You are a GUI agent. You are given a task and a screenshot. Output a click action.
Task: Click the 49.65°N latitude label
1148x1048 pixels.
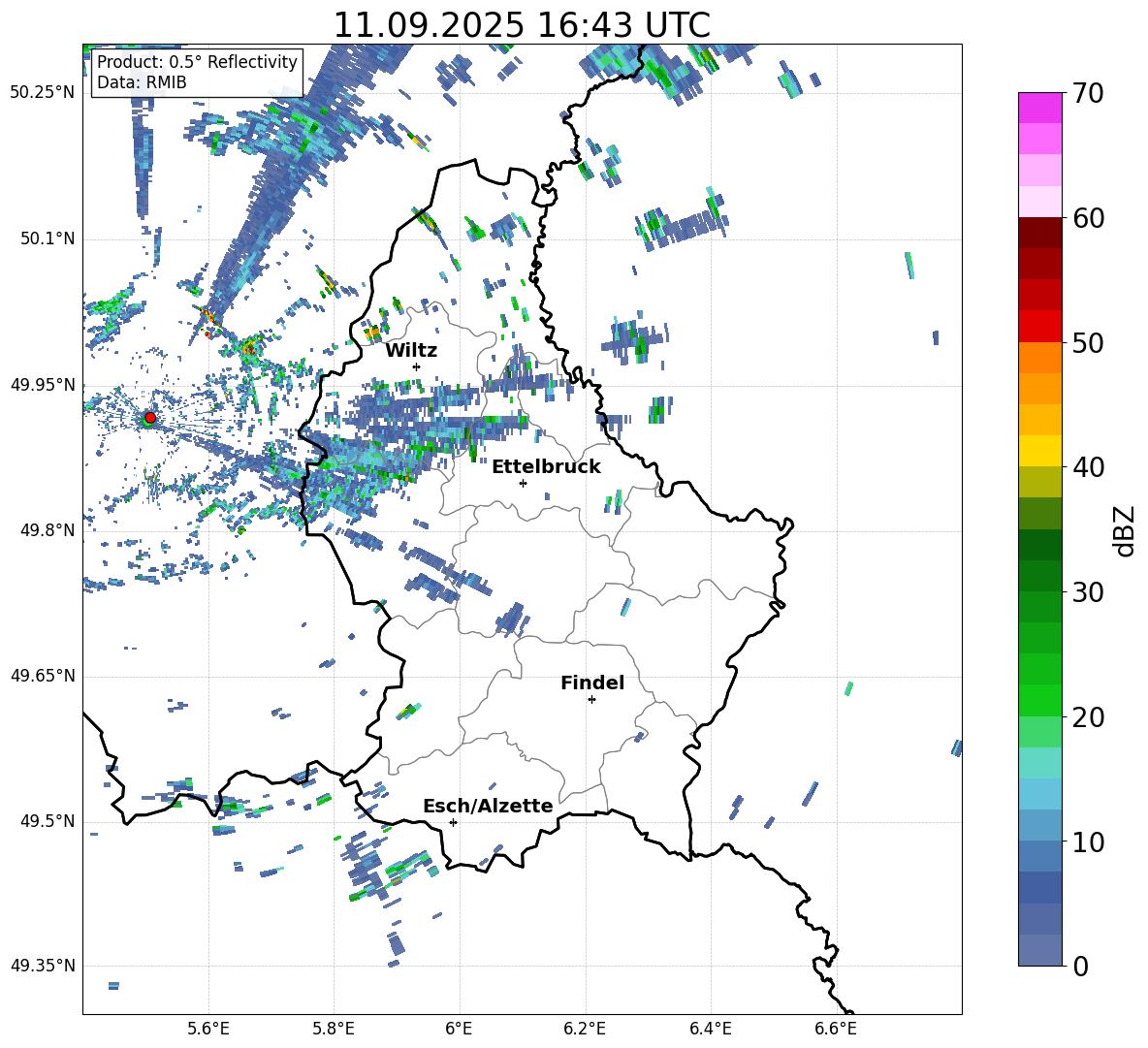coord(43,675)
